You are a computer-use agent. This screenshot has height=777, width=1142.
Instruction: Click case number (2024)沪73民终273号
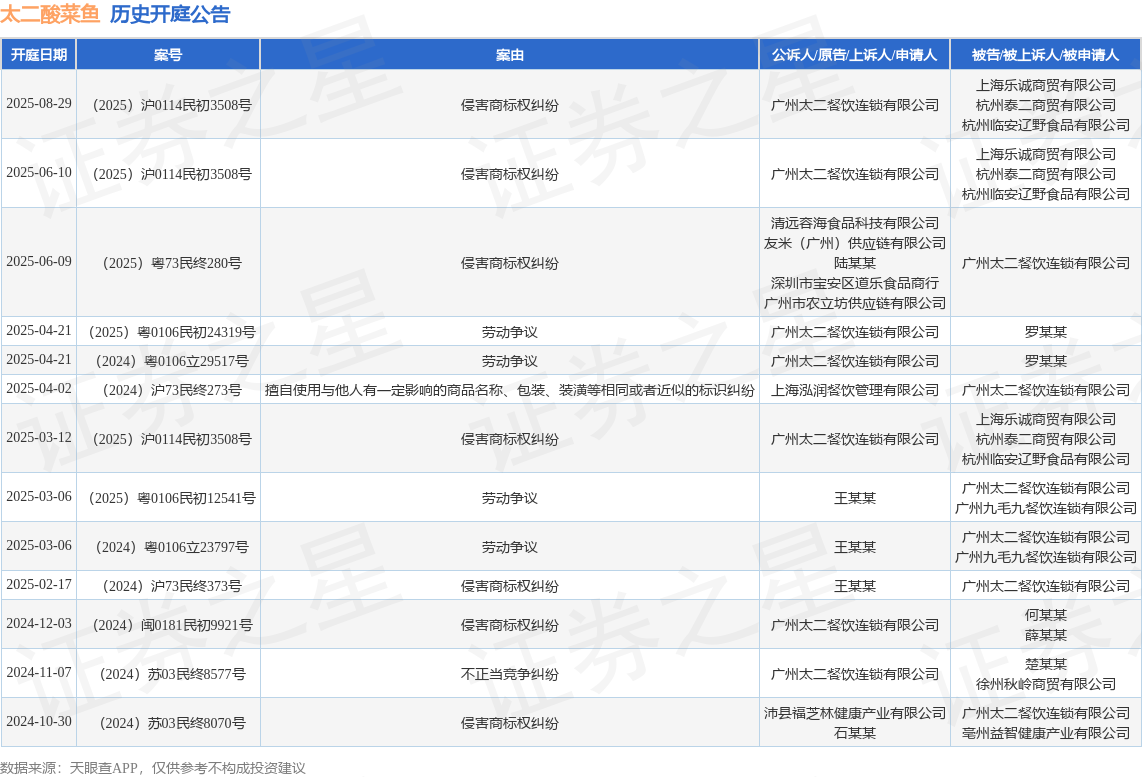click(x=172, y=390)
